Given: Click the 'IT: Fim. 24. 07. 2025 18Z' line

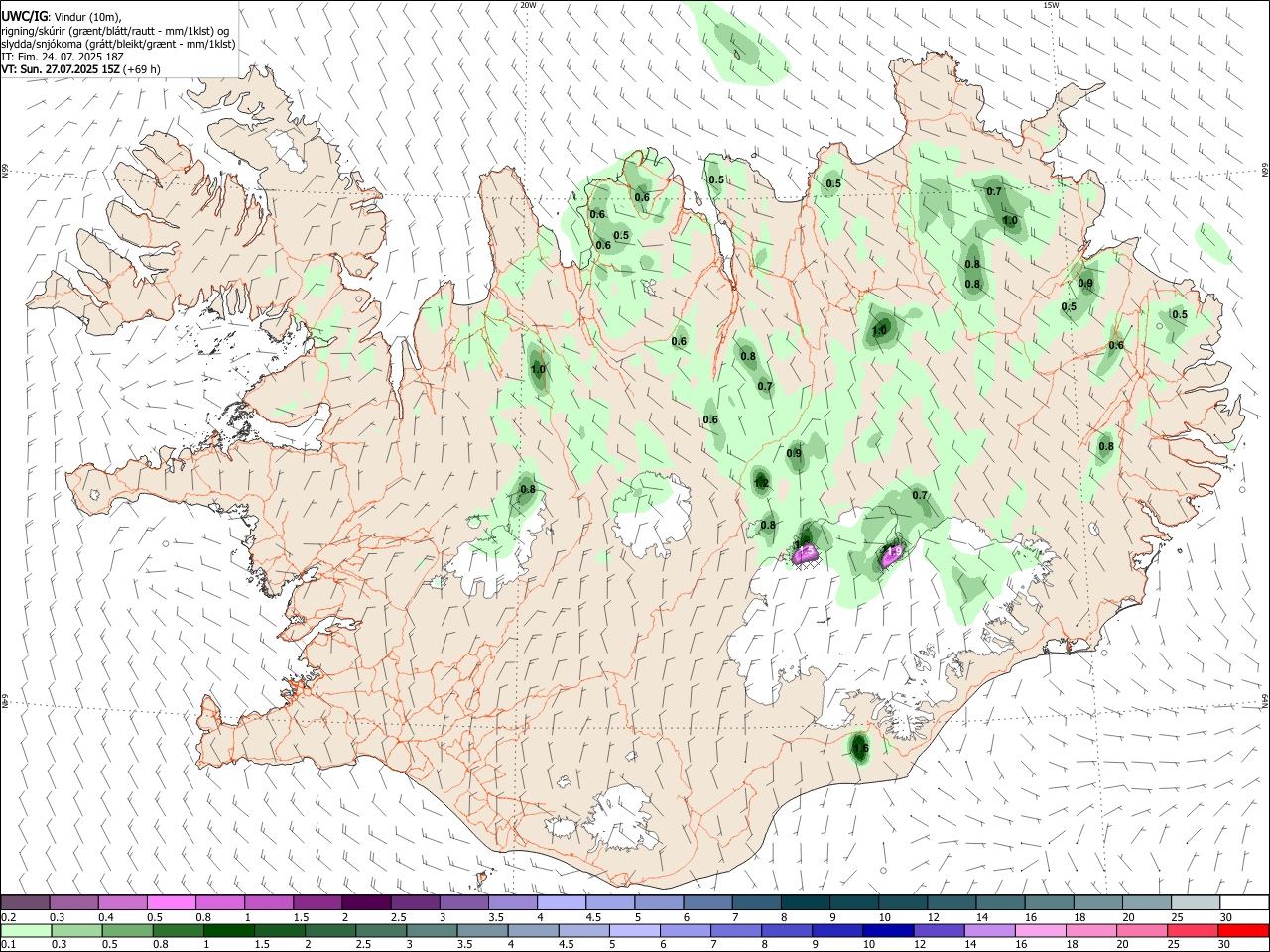Looking at the screenshot, I should tap(62, 57).
